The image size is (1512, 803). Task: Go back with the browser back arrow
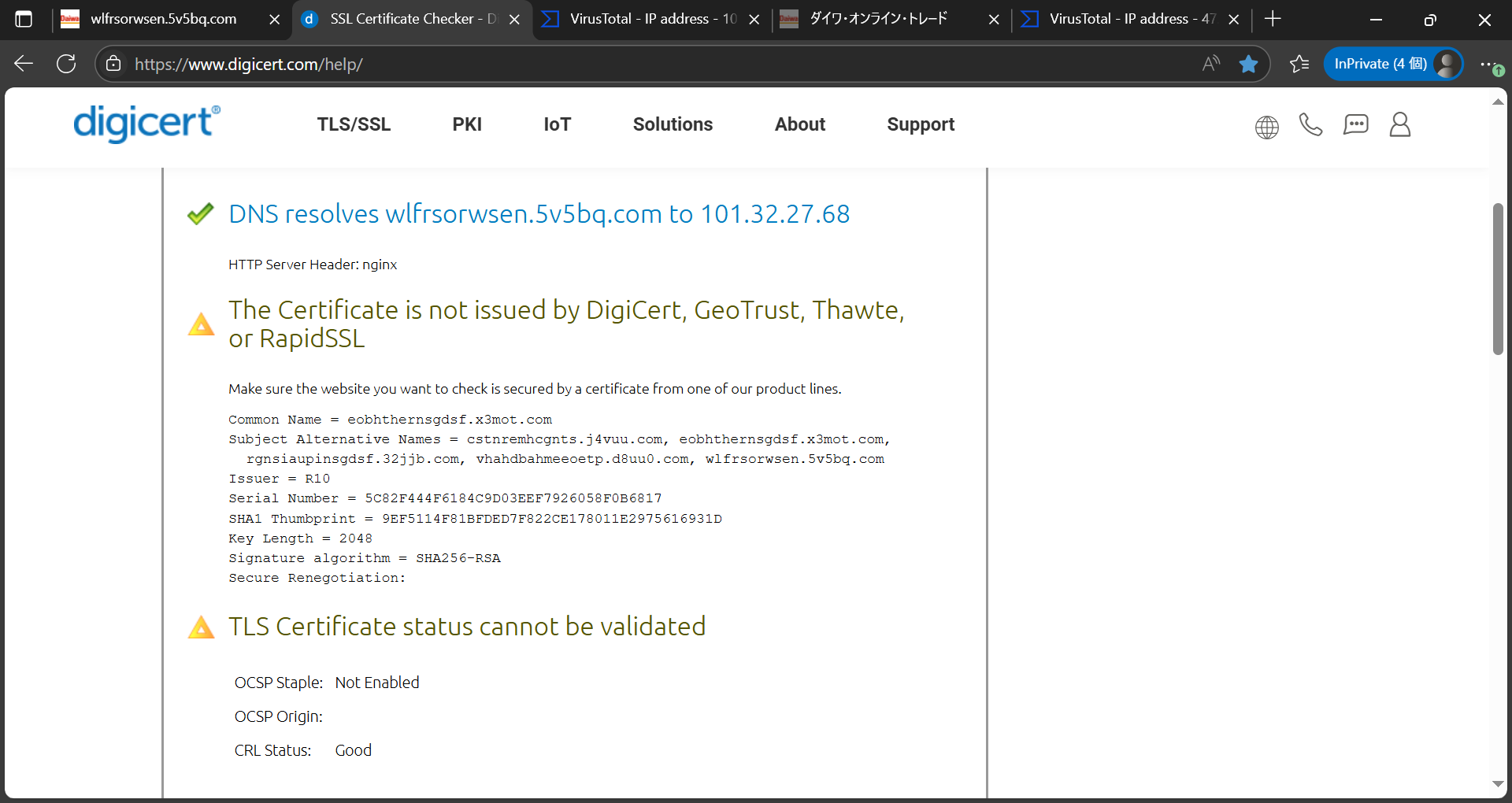24,64
